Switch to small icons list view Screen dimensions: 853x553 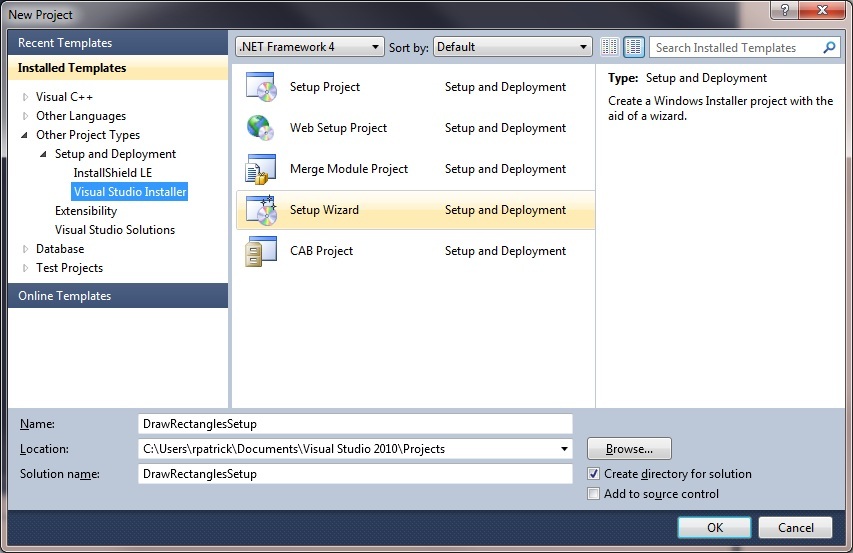(610, 47)
